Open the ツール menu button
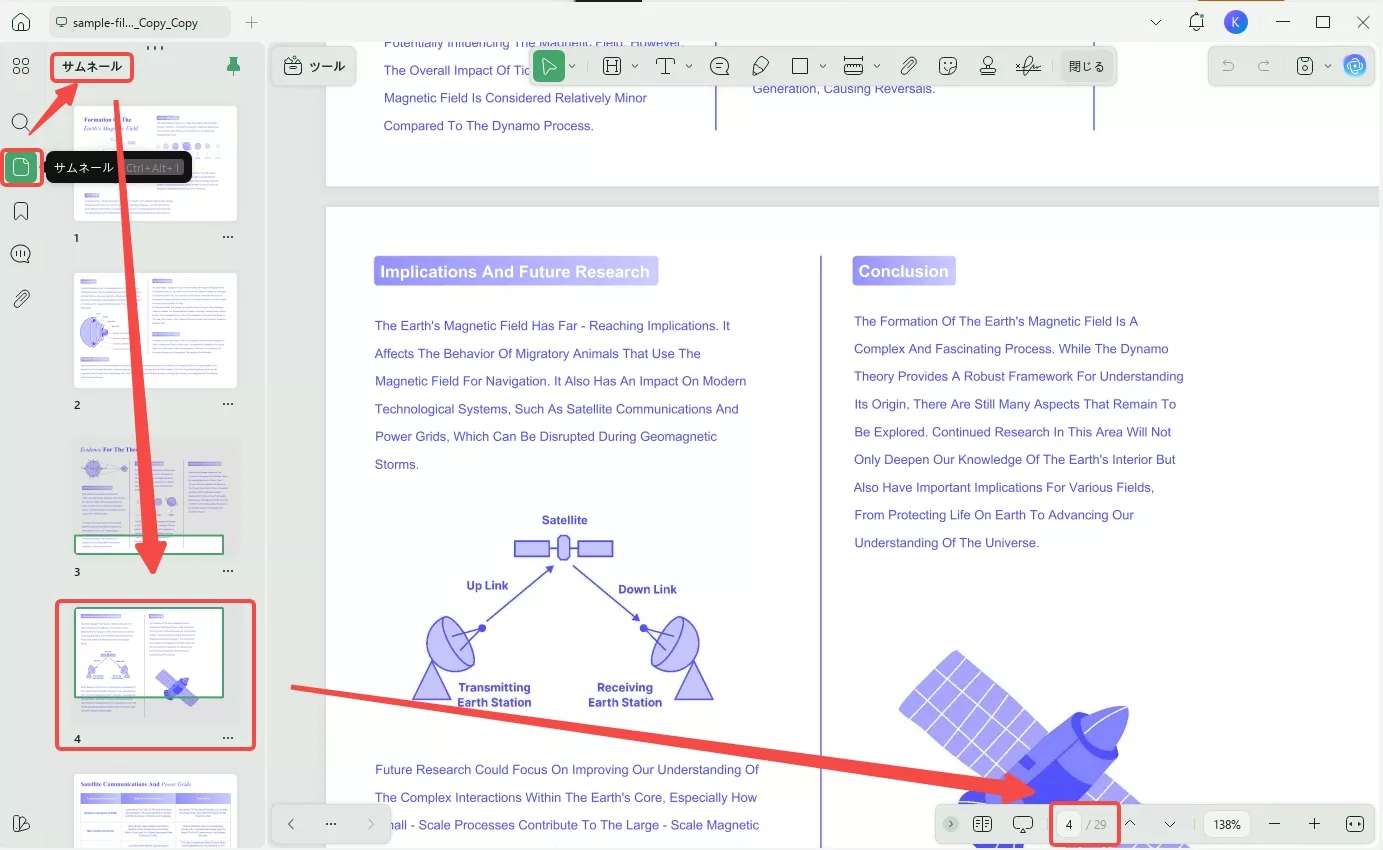Viewport: 1383px width, 850px height. (x=314, y=66)
